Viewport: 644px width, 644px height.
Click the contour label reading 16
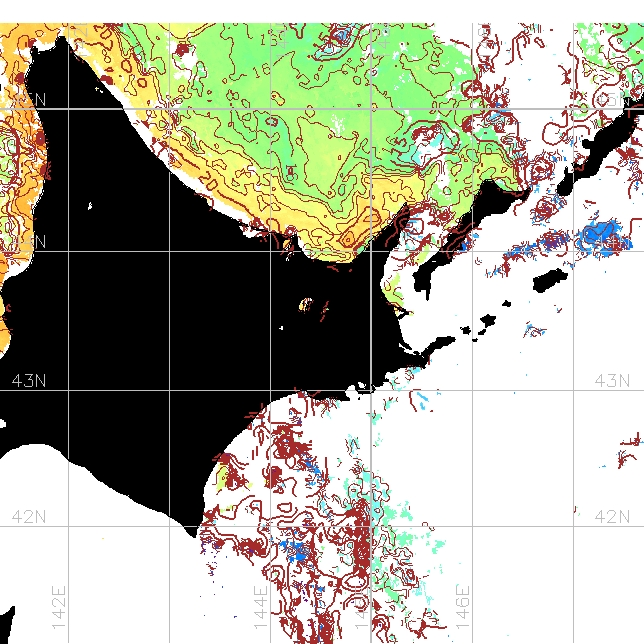pos(261,71)
